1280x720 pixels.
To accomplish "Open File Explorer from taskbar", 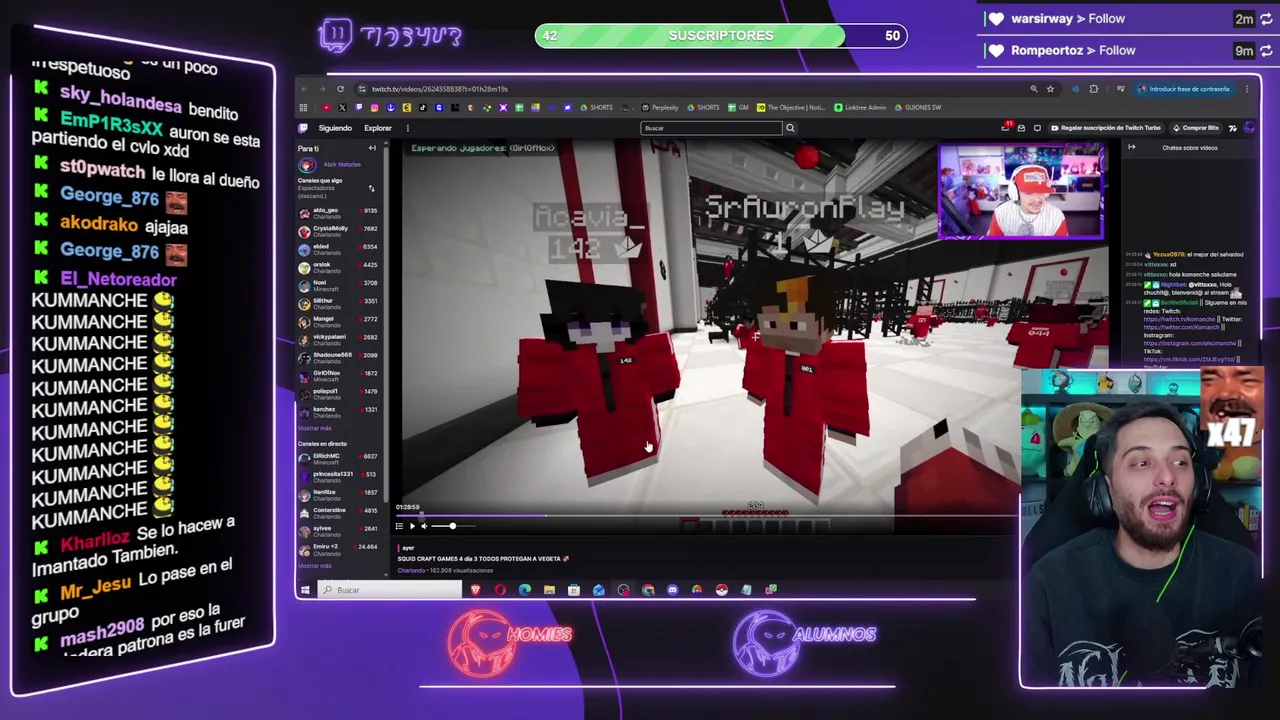I will 549,590.
